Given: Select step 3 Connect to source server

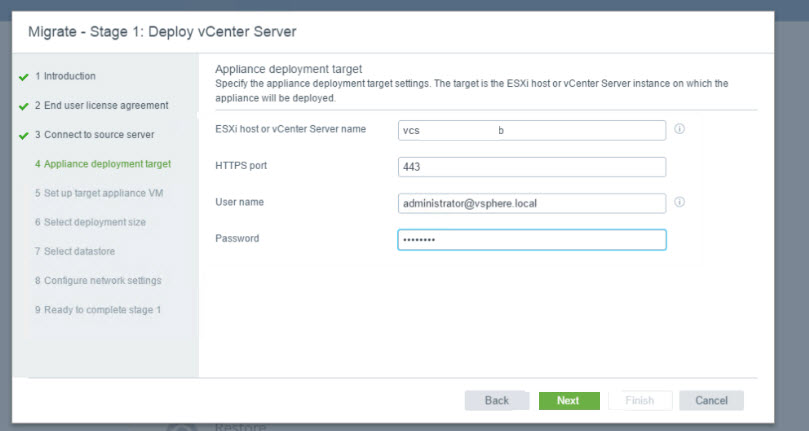Looking at the screenshot, I should click(94, 134).
